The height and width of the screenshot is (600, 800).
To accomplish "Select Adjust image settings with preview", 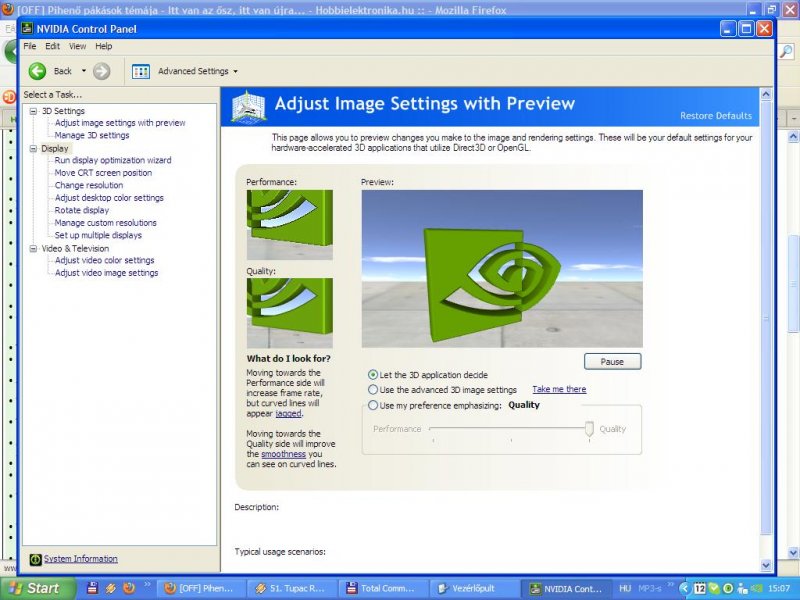I will (120, 123).
